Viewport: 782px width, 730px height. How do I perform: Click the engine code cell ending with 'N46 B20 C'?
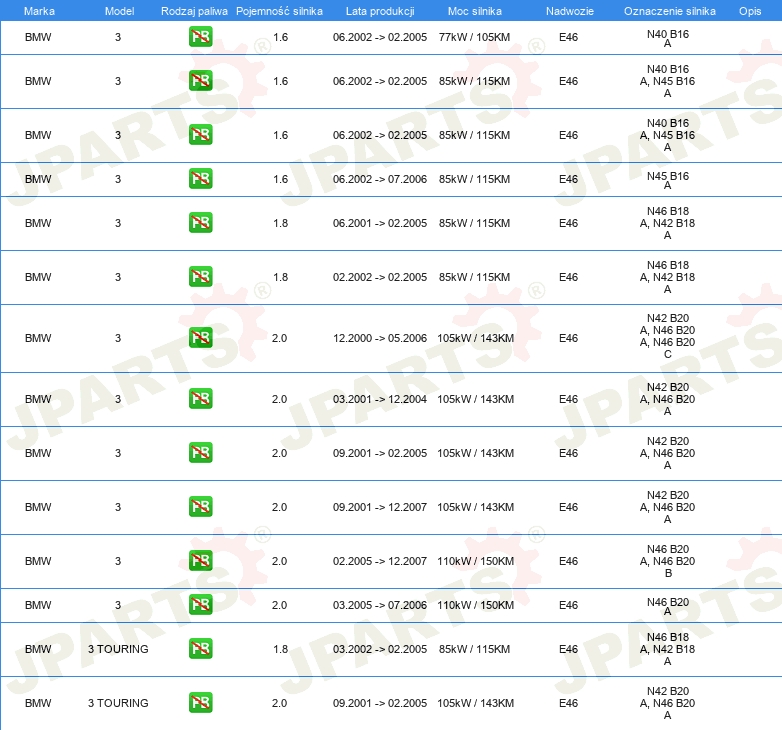tap(668, 336)
